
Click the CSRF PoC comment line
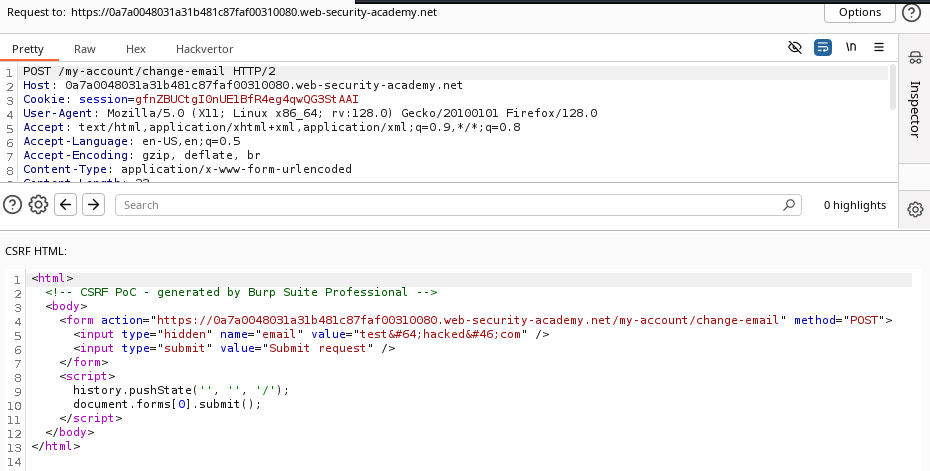click(241, 292)
